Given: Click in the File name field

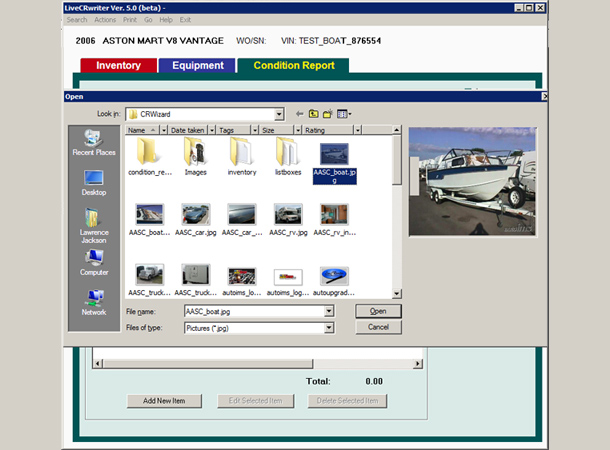Looking at the screenshot, I should coord(255,311).
